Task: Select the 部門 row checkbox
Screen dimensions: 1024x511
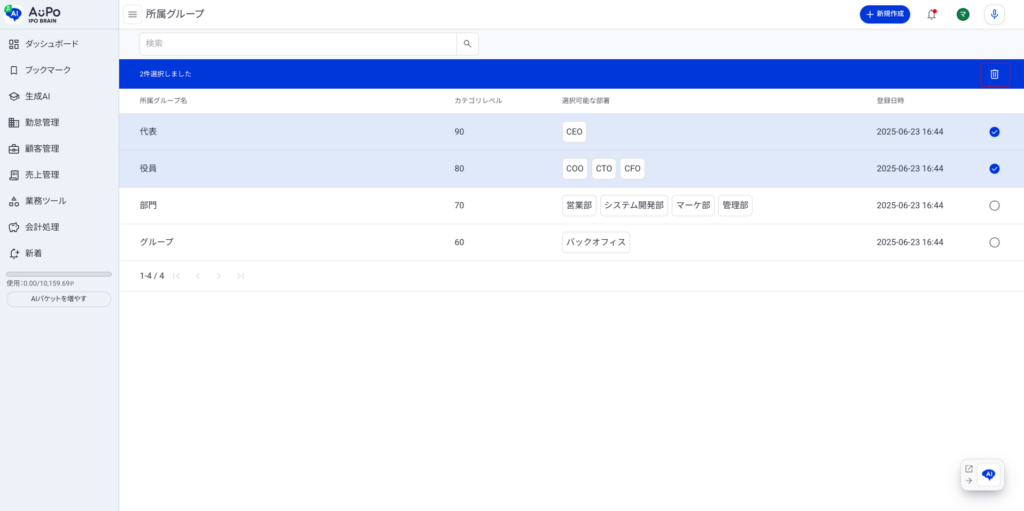Action: coord(994,205)
